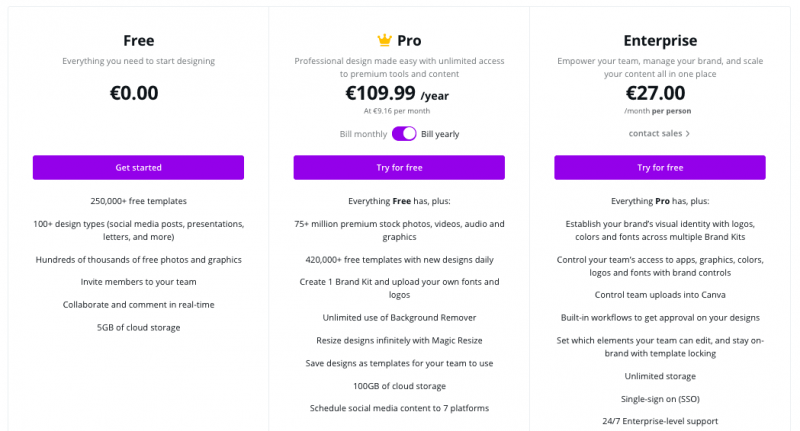Click Get started under Free plan
This screenshot has width=800, height=431.
[x=138, y=167]
